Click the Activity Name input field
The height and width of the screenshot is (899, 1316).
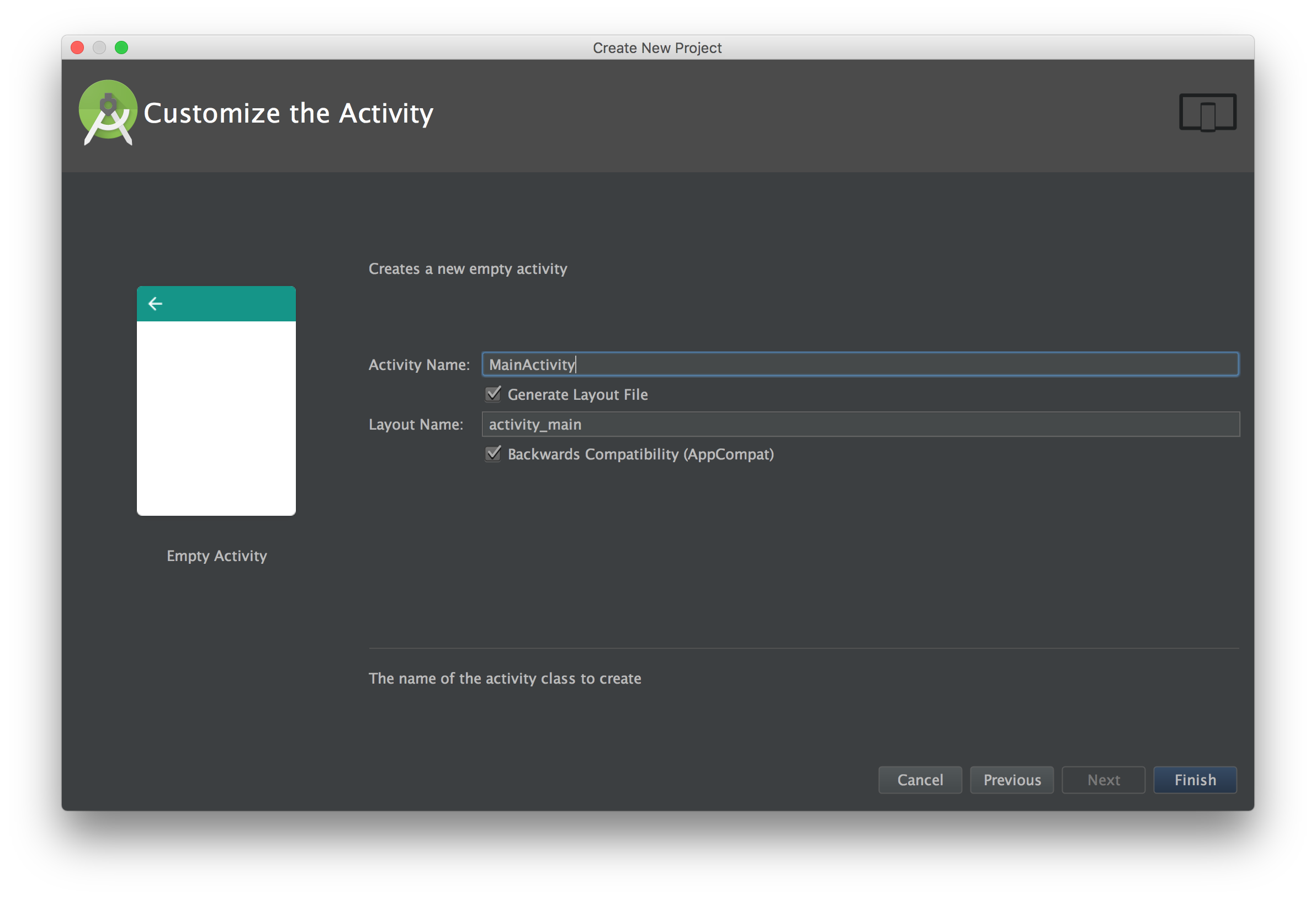(x=860, y=363)
